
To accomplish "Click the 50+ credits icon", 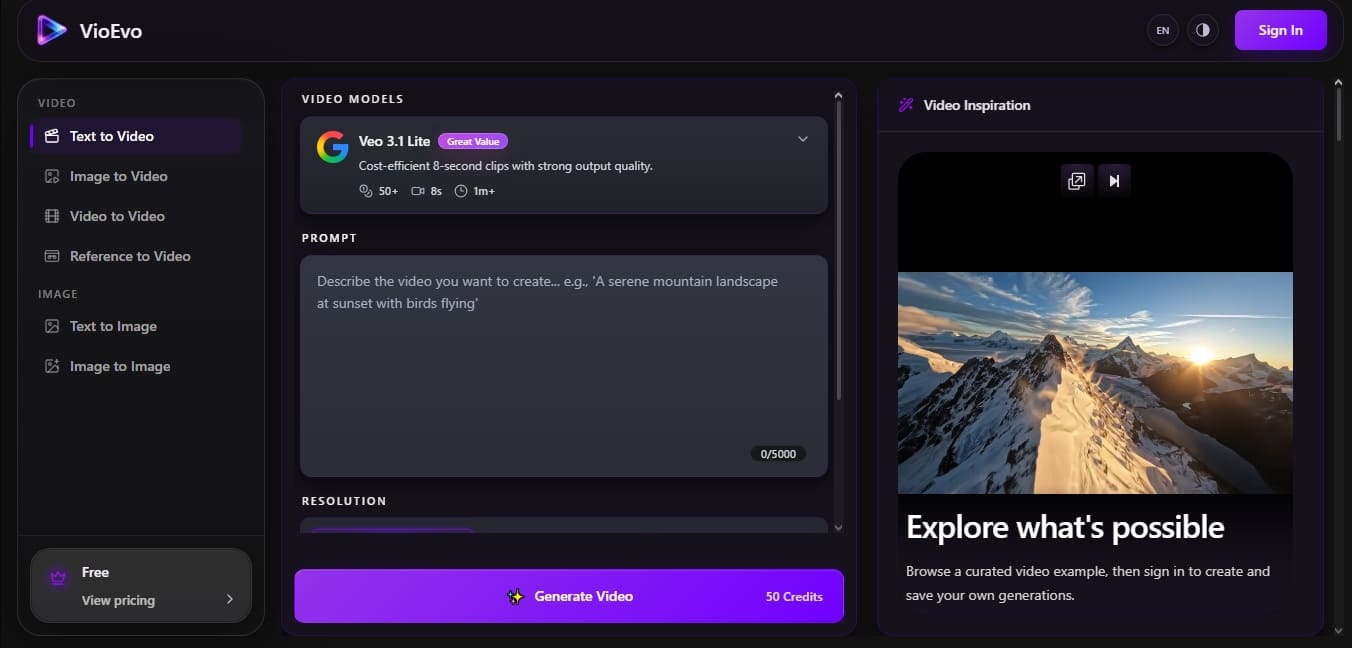I will (x=365, y=191).
